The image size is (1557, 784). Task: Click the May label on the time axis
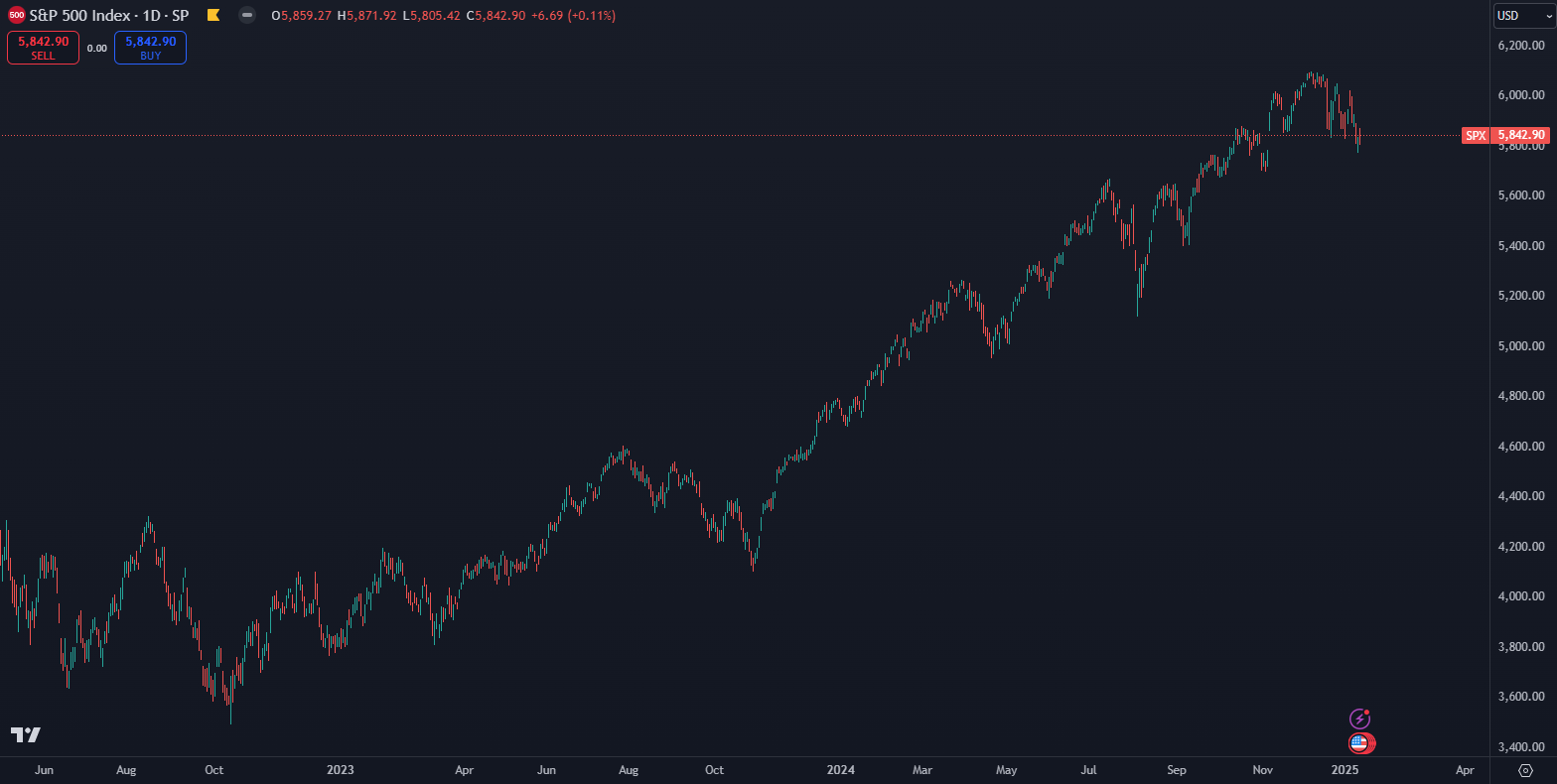click(x=1007, y=769)
